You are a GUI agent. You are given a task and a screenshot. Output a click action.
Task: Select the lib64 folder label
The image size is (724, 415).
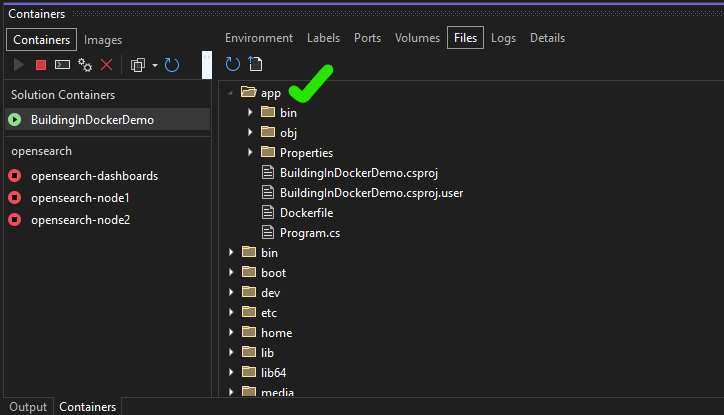click(273, 372)
